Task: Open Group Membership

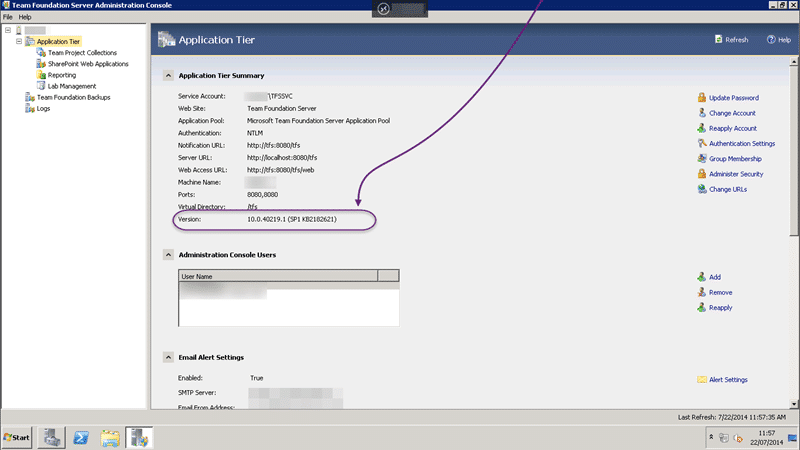Action: (x=735, y=159)
